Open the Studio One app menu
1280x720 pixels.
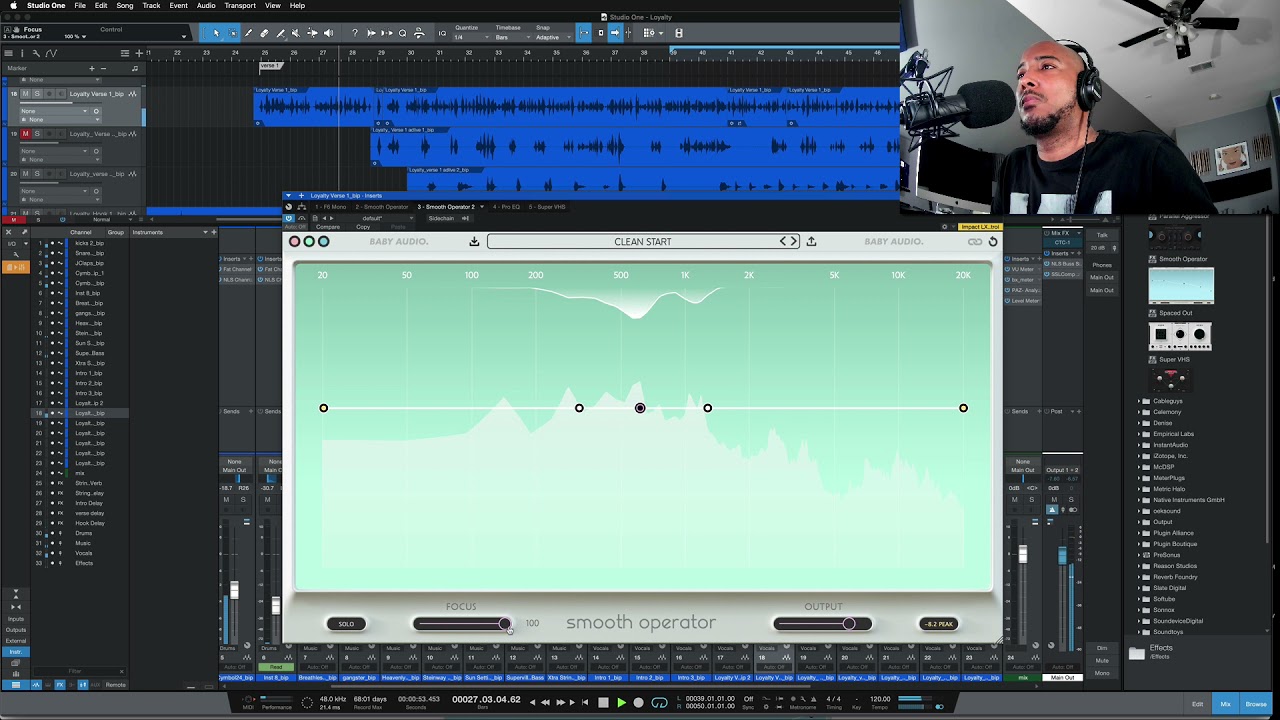(46, 6)
